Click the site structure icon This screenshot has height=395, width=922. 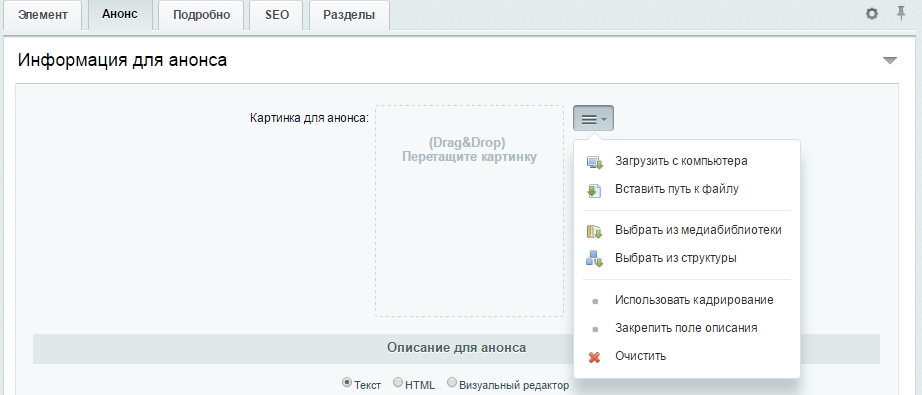(x=594, y=259)
